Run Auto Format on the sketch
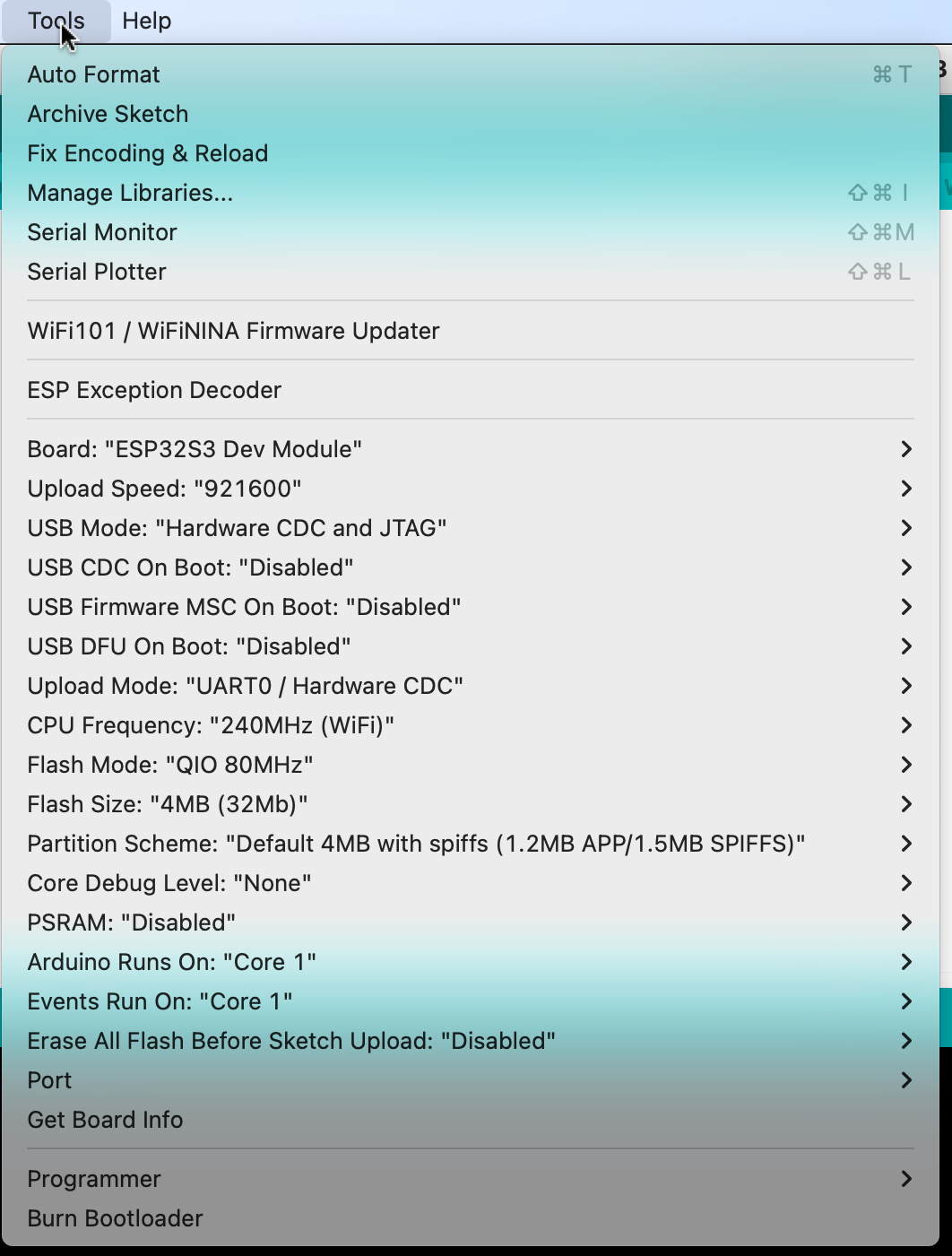The height and width of the screenshot is (1256, 952). coord(93,74)
